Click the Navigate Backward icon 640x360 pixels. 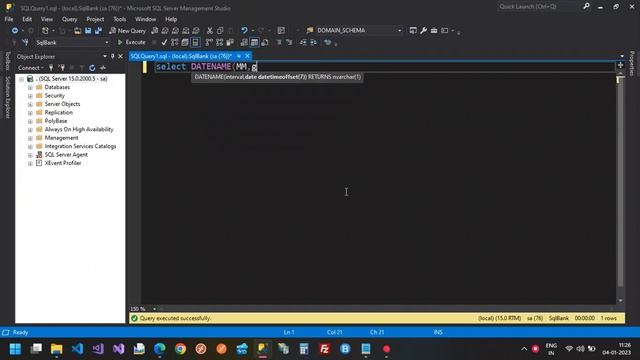[x=15, y=31]
